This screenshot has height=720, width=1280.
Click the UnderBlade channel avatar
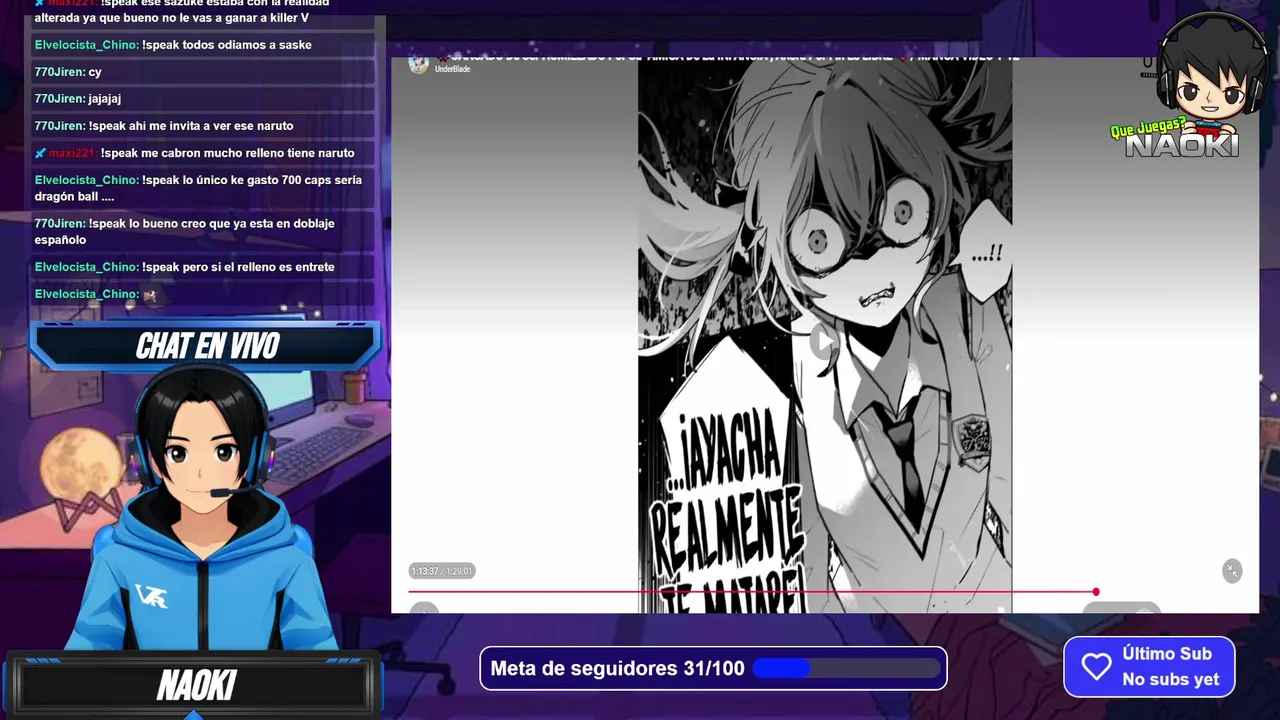point(419,64)
